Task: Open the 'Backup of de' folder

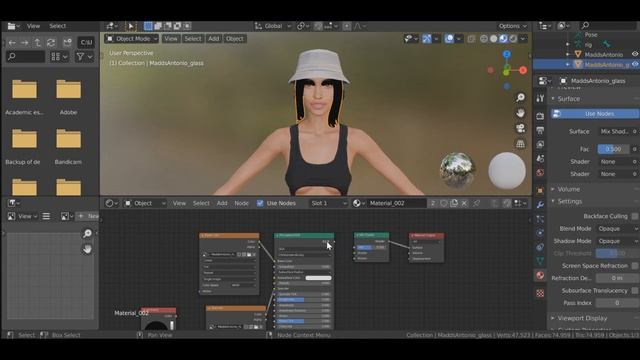Action: tap(23, 146)
